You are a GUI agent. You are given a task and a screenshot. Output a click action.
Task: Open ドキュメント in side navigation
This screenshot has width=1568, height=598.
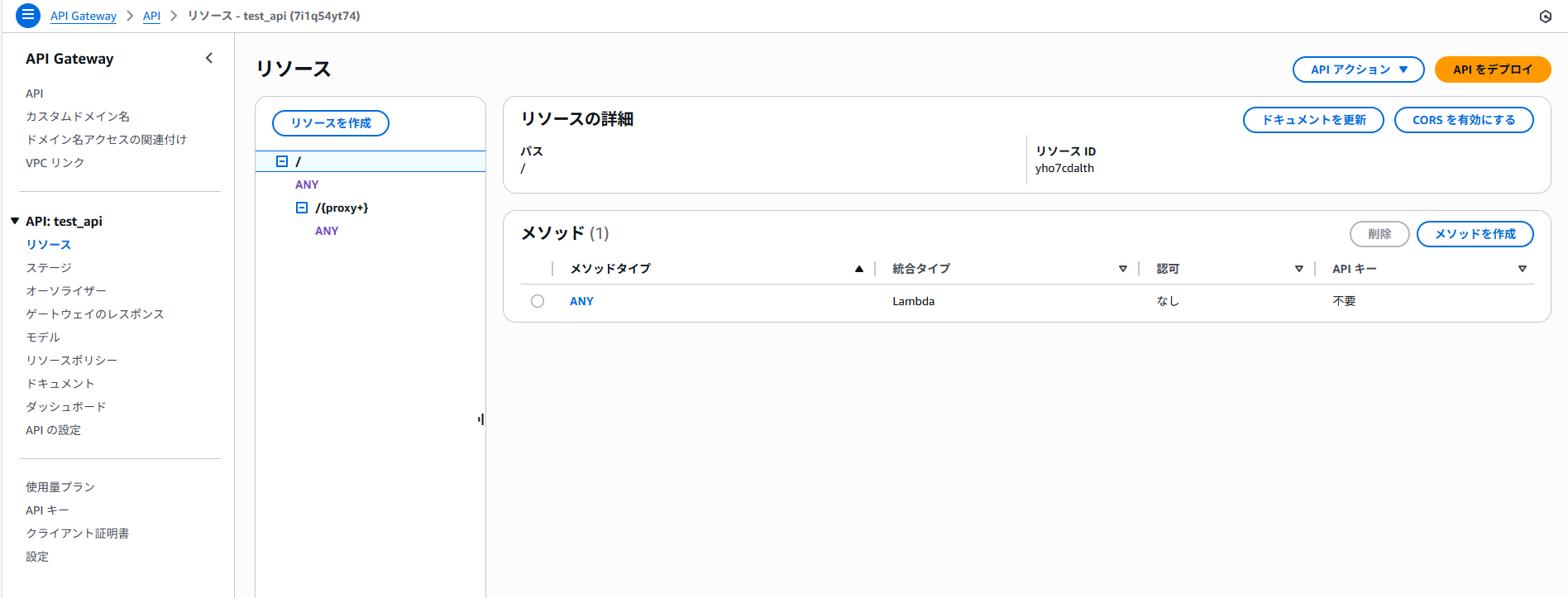coord(60,384)
